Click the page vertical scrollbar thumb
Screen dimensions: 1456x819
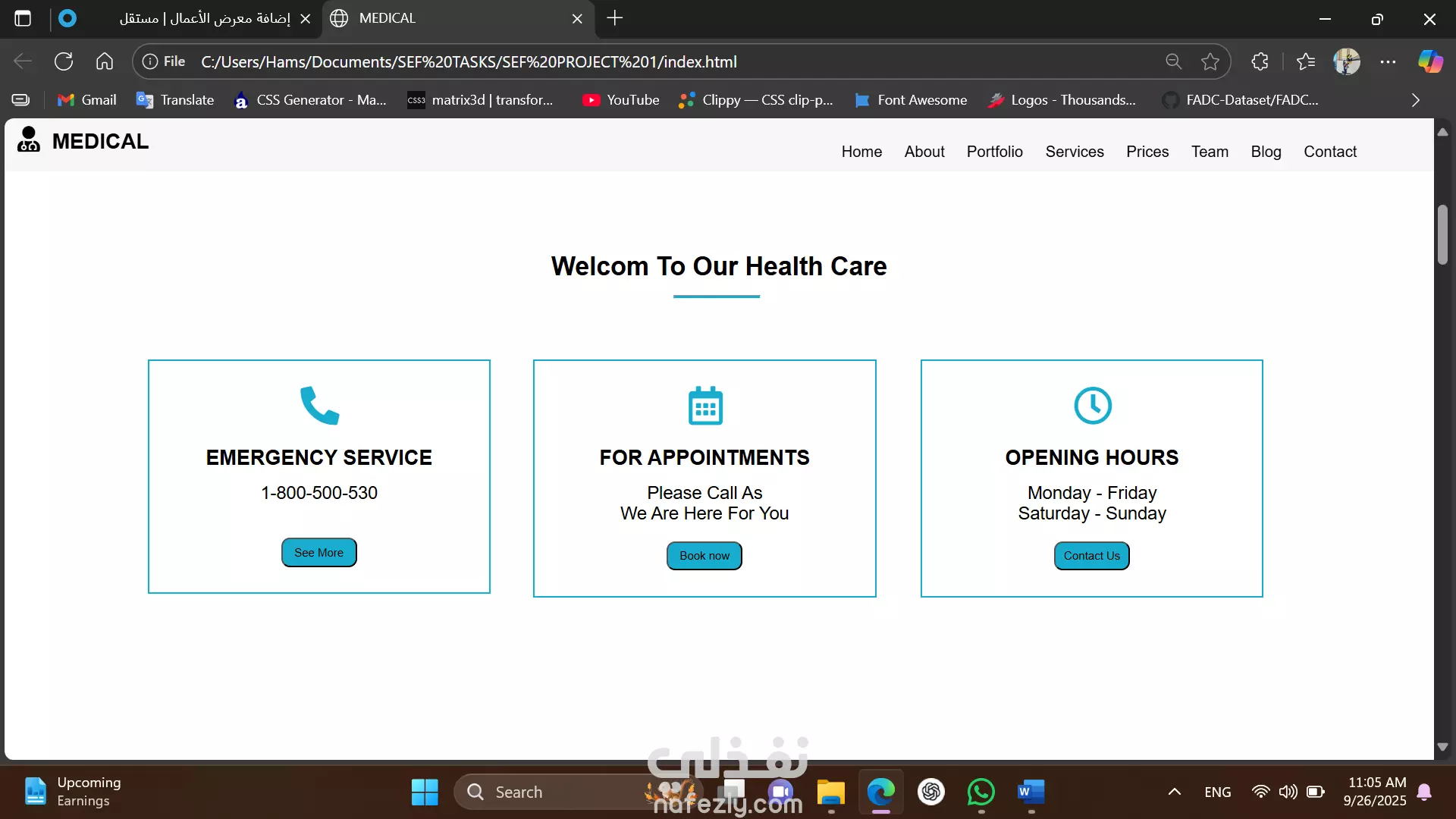click(1442, 235)
